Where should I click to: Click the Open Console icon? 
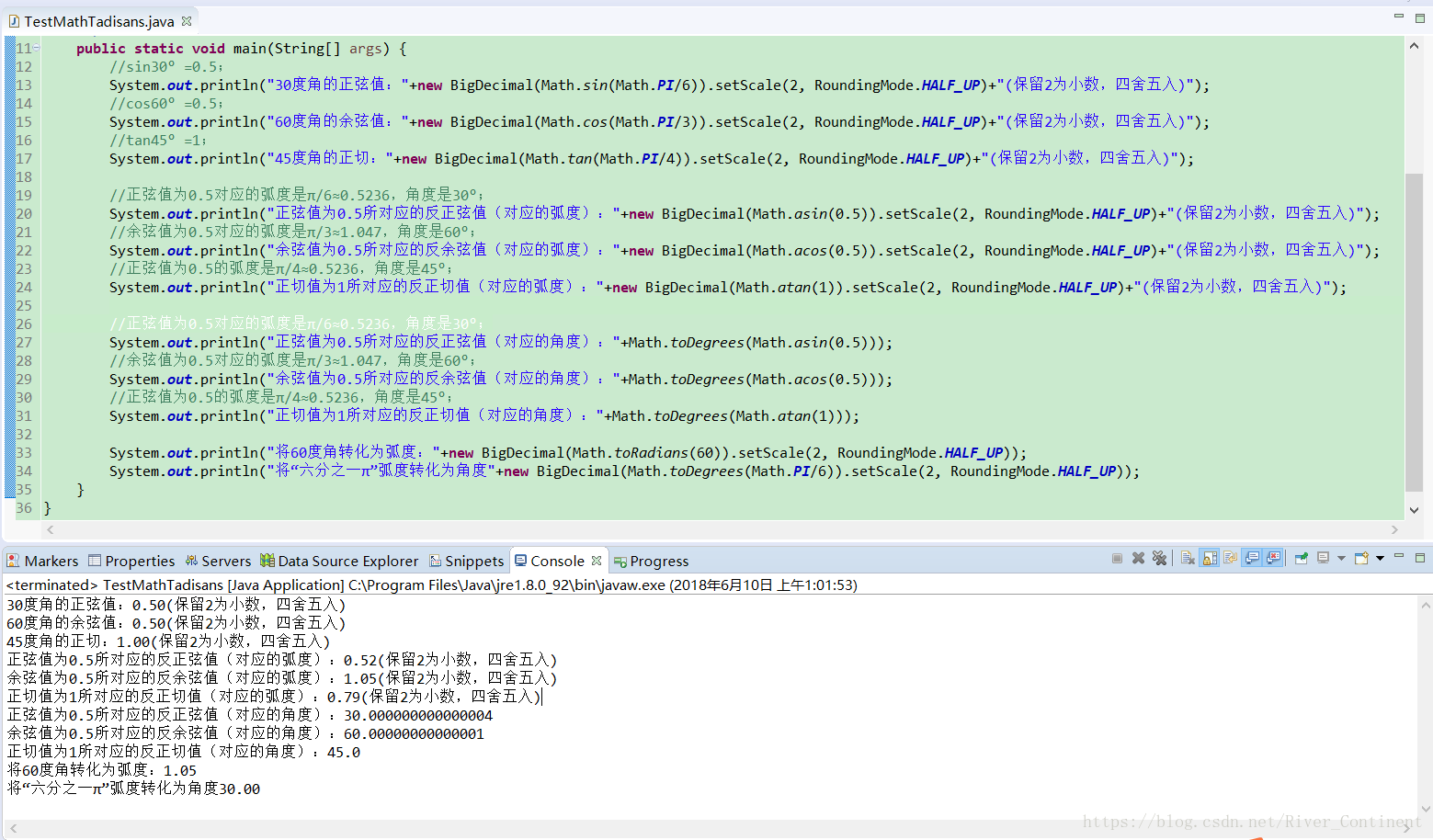coord(1361,558)
